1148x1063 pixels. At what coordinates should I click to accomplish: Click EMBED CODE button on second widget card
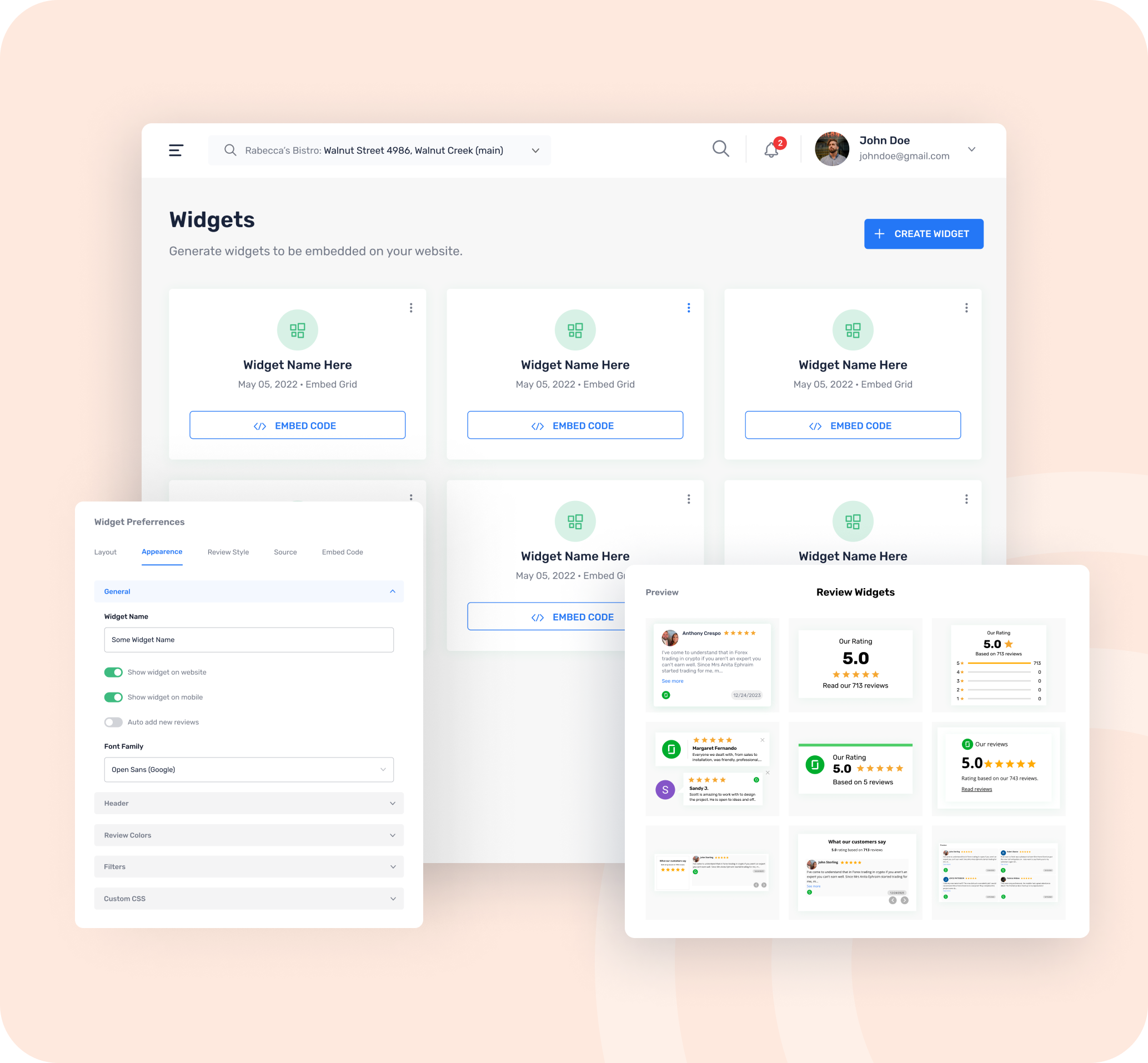tap(574, 425)
